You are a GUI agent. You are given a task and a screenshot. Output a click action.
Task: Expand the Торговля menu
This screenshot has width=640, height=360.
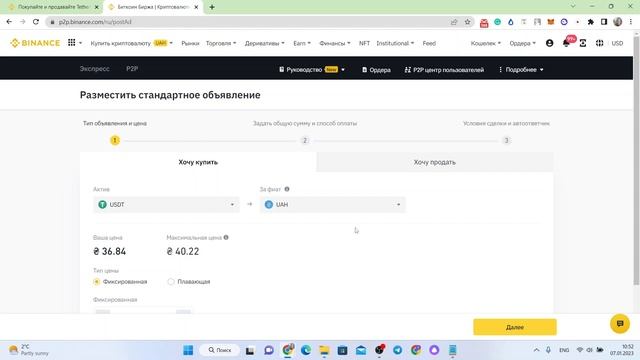tap(221, 43)
